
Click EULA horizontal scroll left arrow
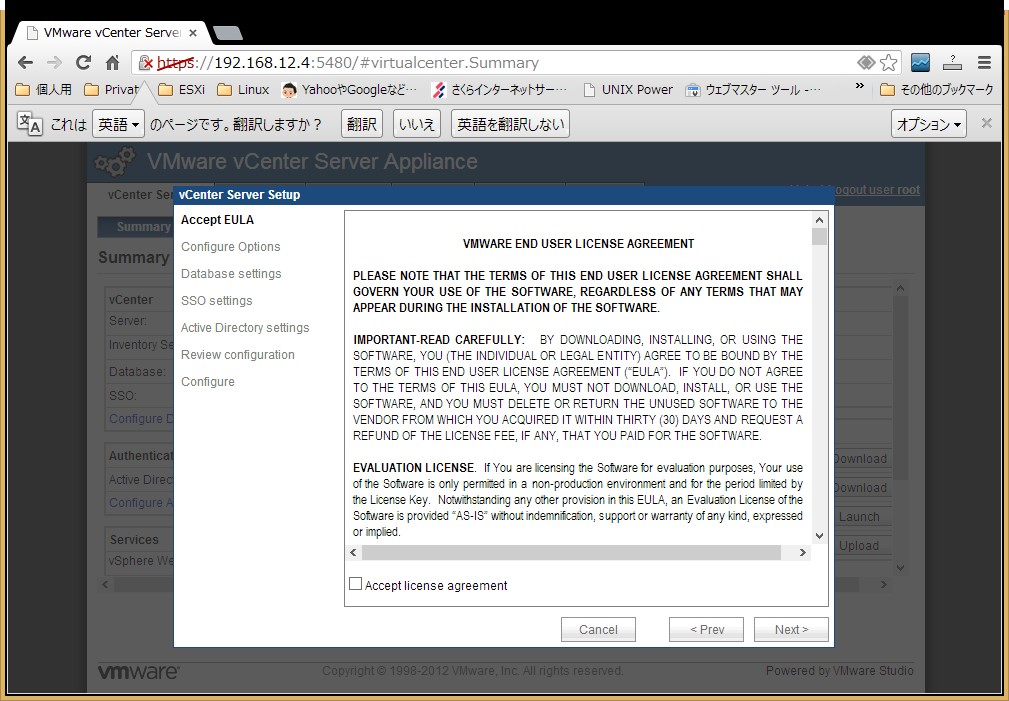pyautogui.click(x=353, y=552)
